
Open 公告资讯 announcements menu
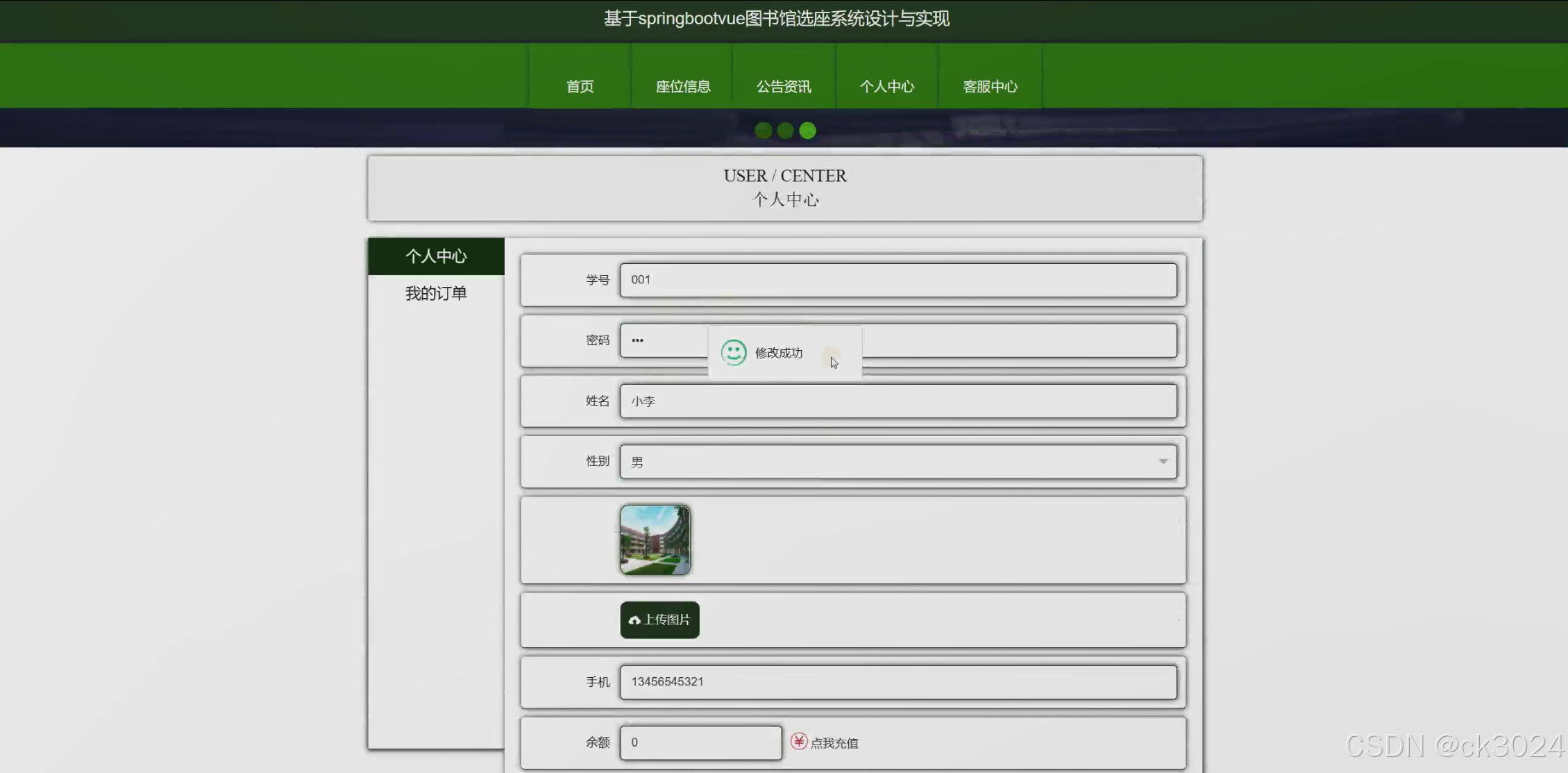coord(784,86)
